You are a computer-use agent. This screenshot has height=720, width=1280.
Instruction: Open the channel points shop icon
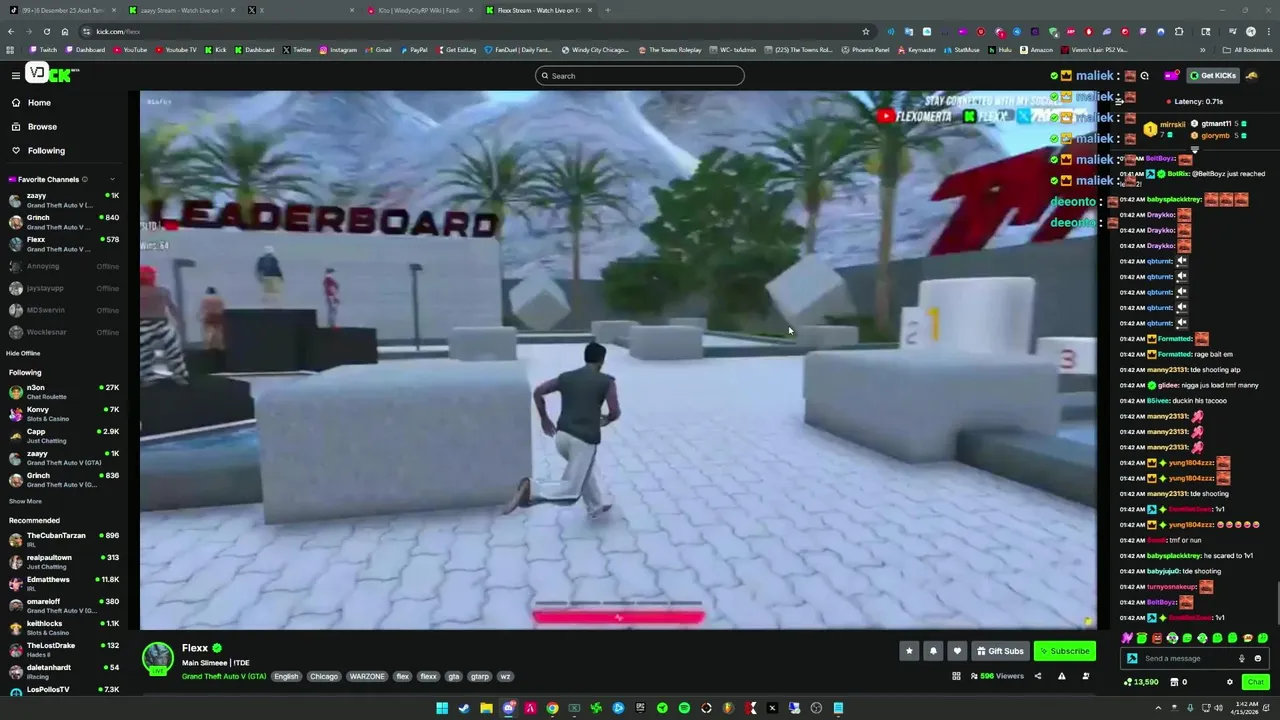click(1175, 682)
